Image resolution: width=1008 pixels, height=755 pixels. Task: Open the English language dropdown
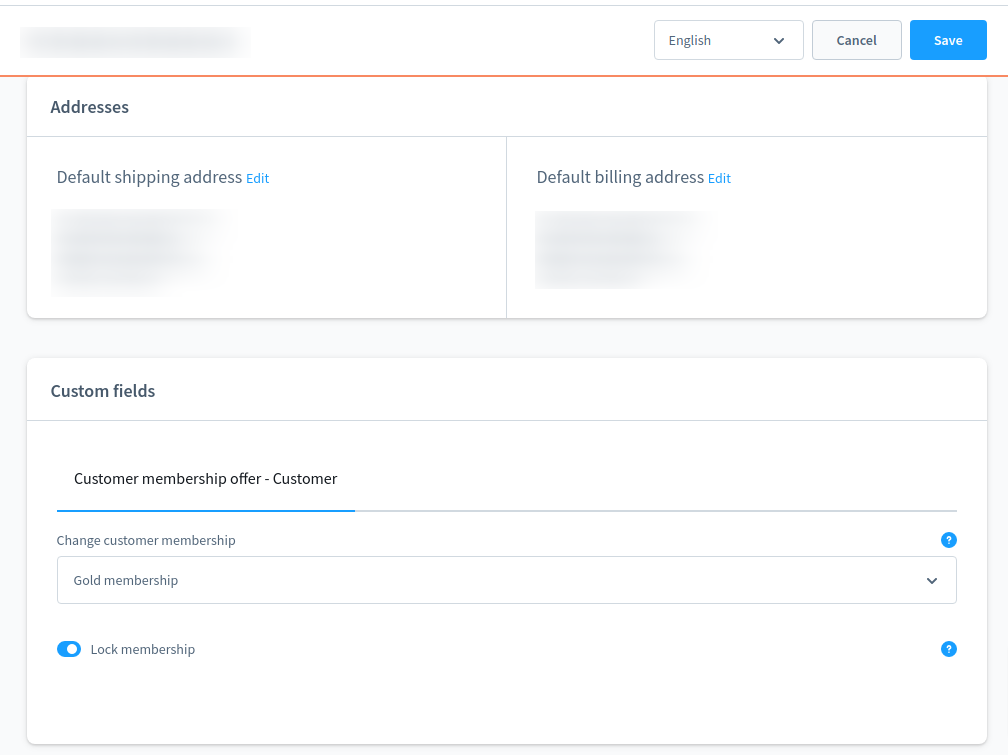pyautogui.click(x=728, y=41)
